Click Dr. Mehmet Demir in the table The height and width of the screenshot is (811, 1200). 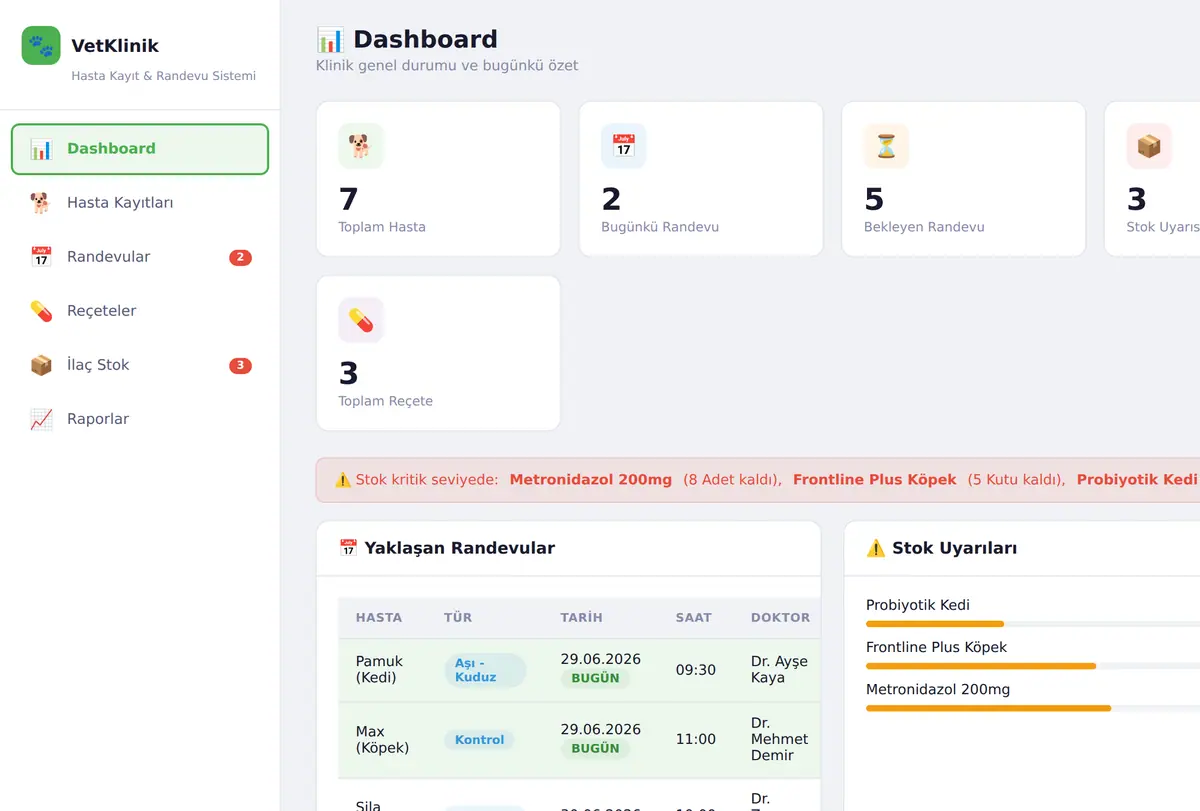(779, 739)
